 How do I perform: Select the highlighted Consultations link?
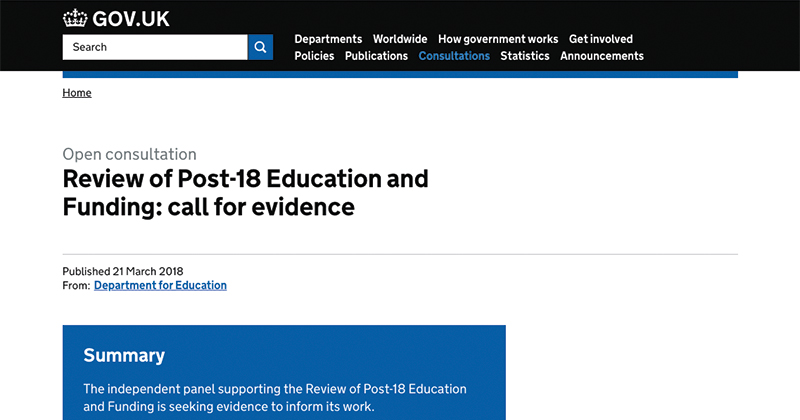pos(454,56)
